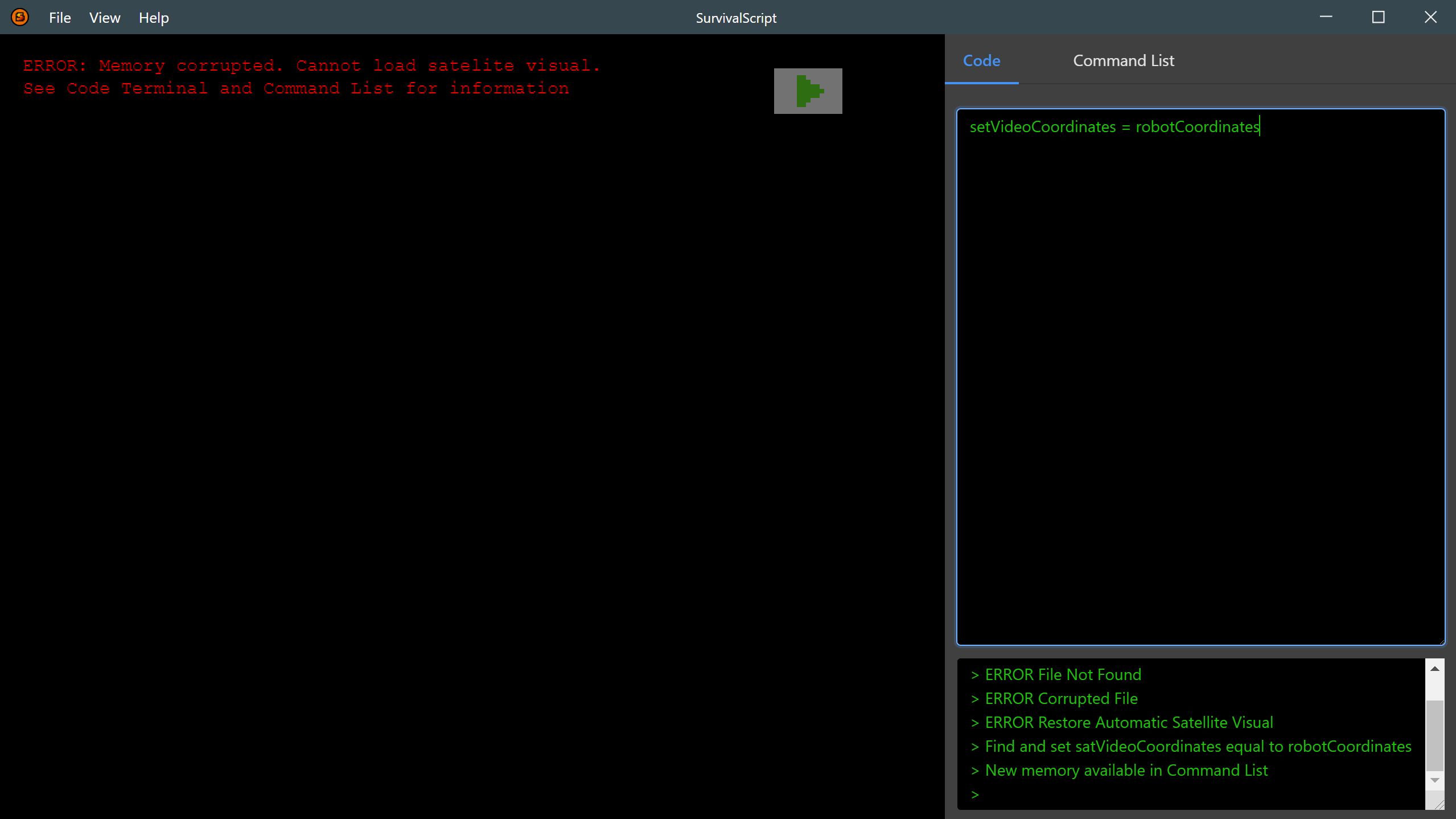Close the SurvivalScript window

[x=1430, y=17]
